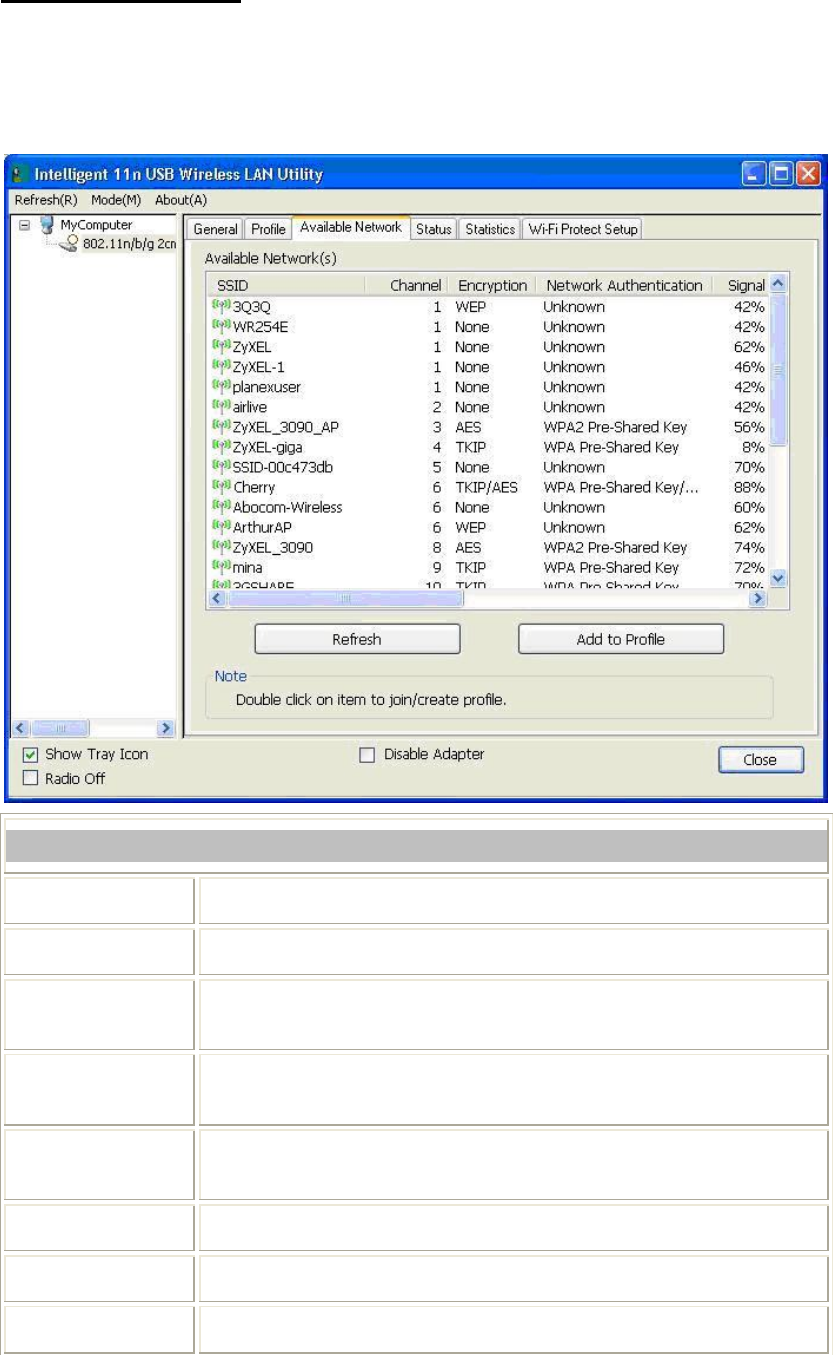The height and width of the screenshot is (1355, 833).
Task: Click the signal icon beside ZyXEL-giga
Action: pos(221,447)
